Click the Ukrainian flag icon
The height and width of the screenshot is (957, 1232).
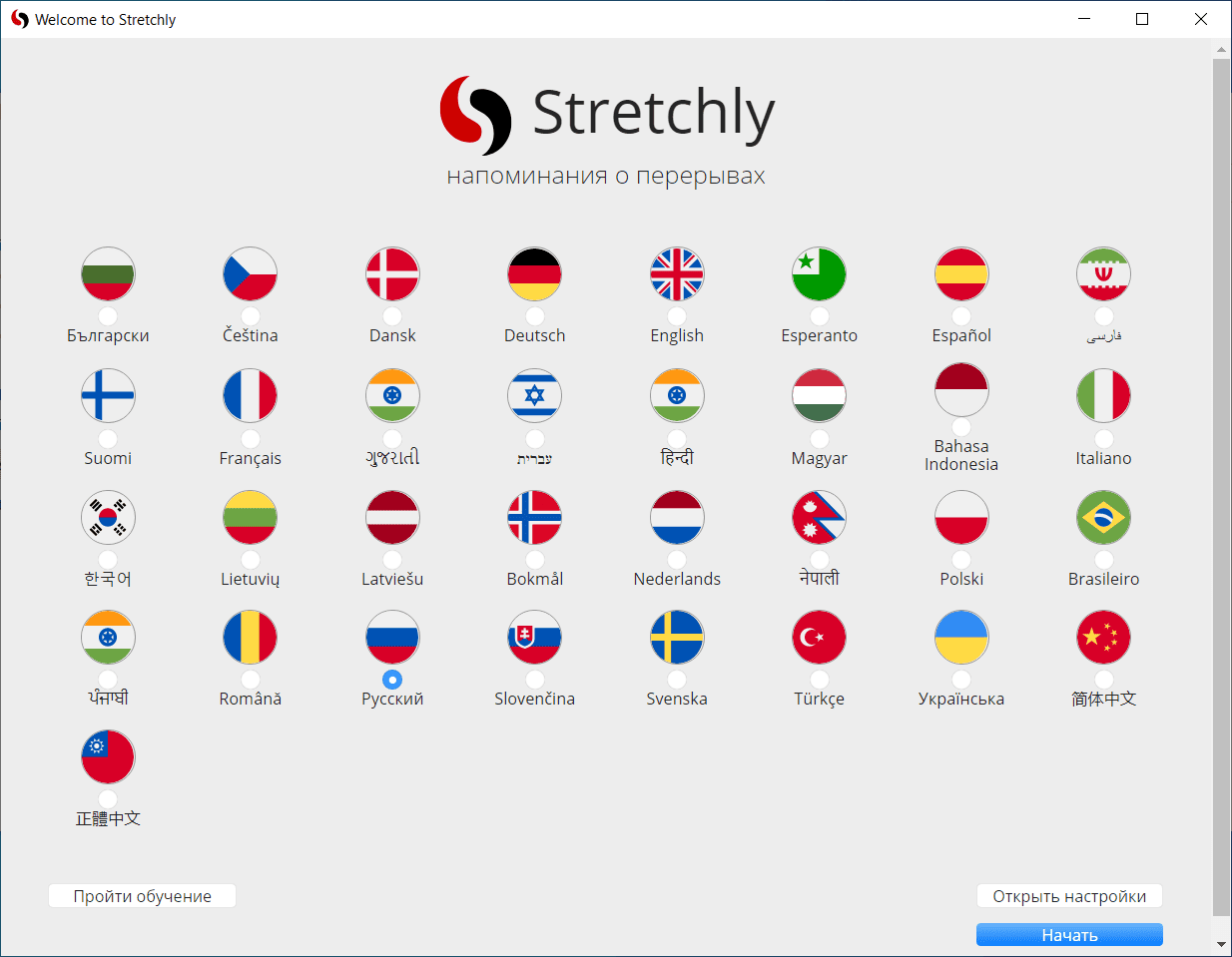tap(961, 638)
